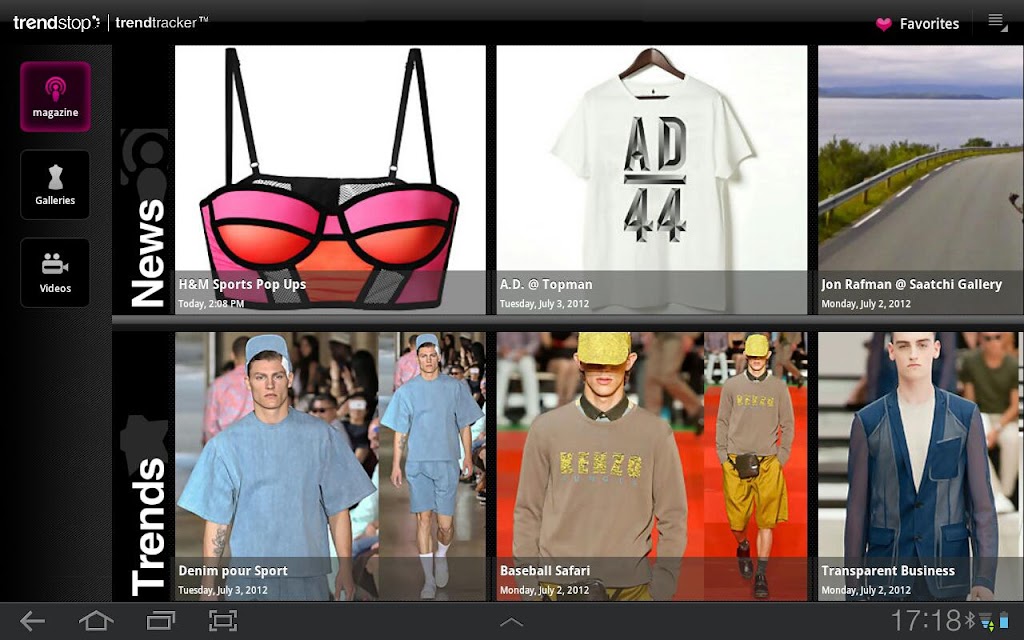Screen dimensions: 1024x640
Task: Open the Videos section
Action: 56,273
